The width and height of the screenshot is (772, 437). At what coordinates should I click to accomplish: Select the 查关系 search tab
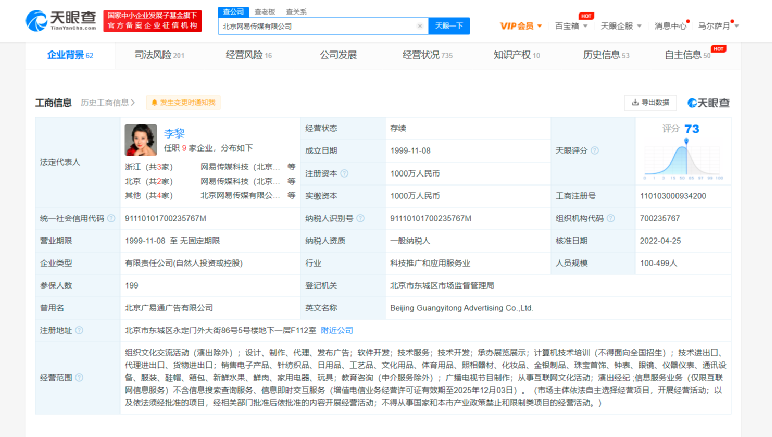click(x=296, y=12)
